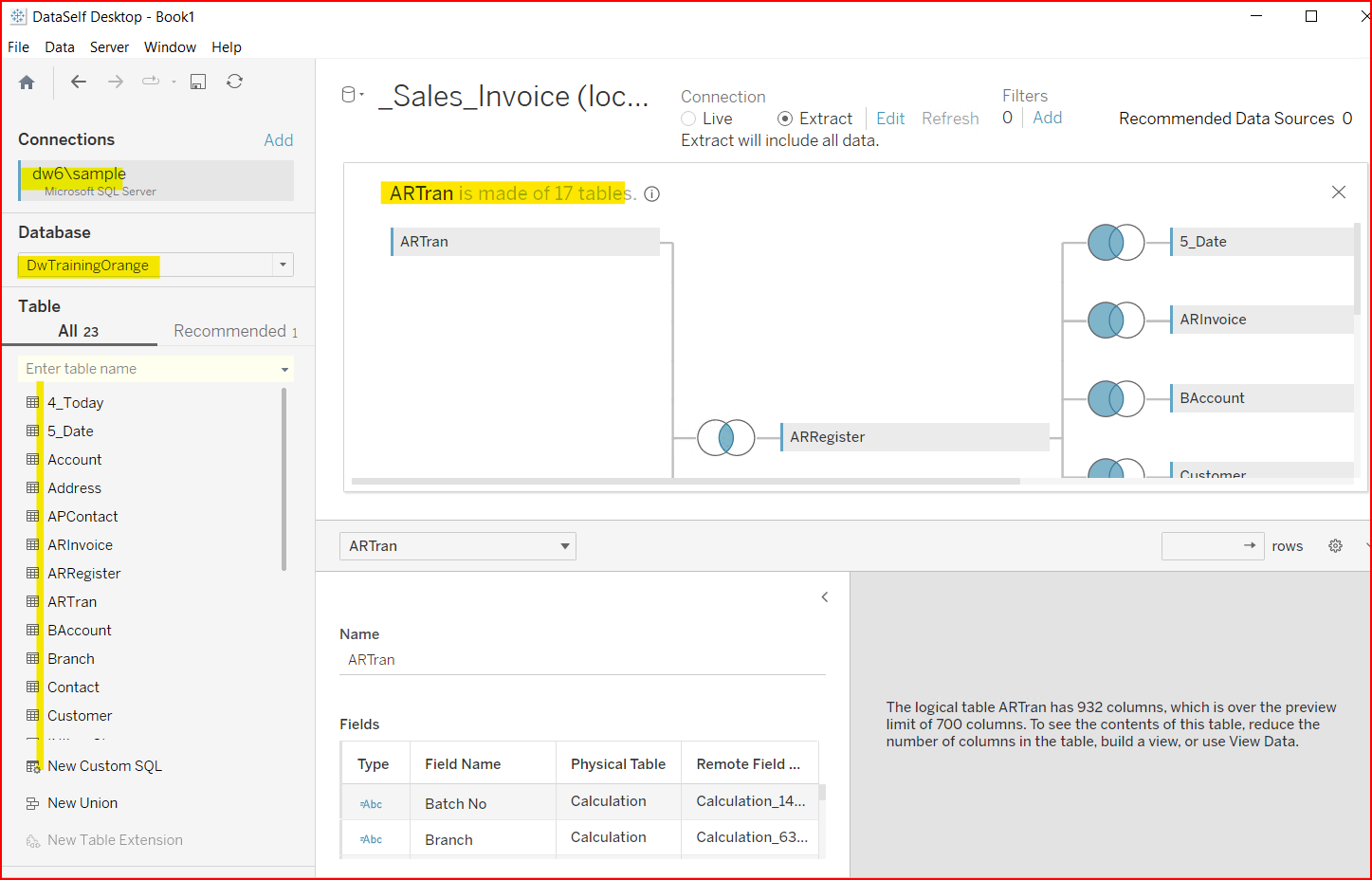This screenshot has width=1372, height=880.
Task: Click the Home start page icon
Action: 27,82
